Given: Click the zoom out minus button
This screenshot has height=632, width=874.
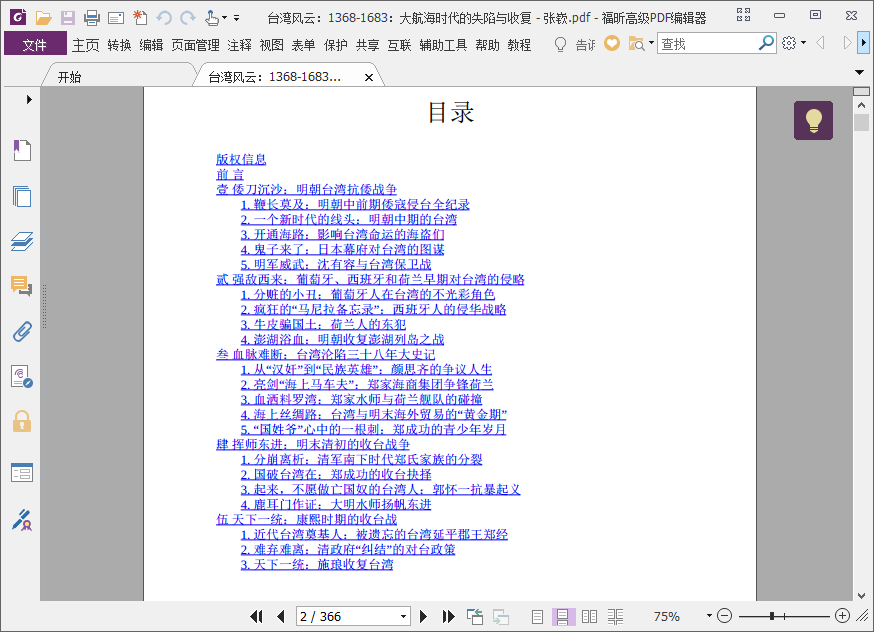Looking at the screenshot, I should click(x=724, y=616).
